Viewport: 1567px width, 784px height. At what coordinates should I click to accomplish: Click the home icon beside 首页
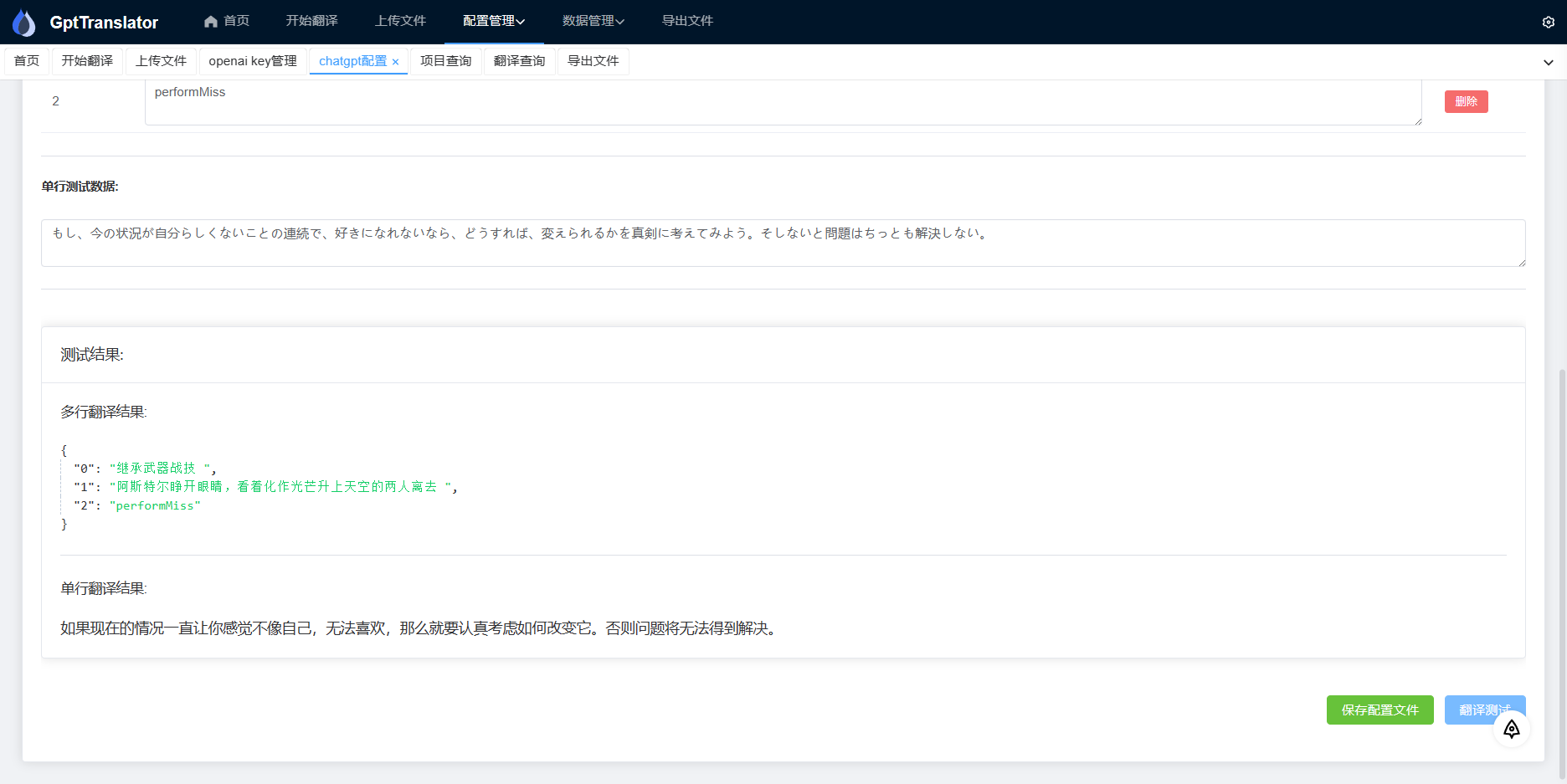(211, 22)
